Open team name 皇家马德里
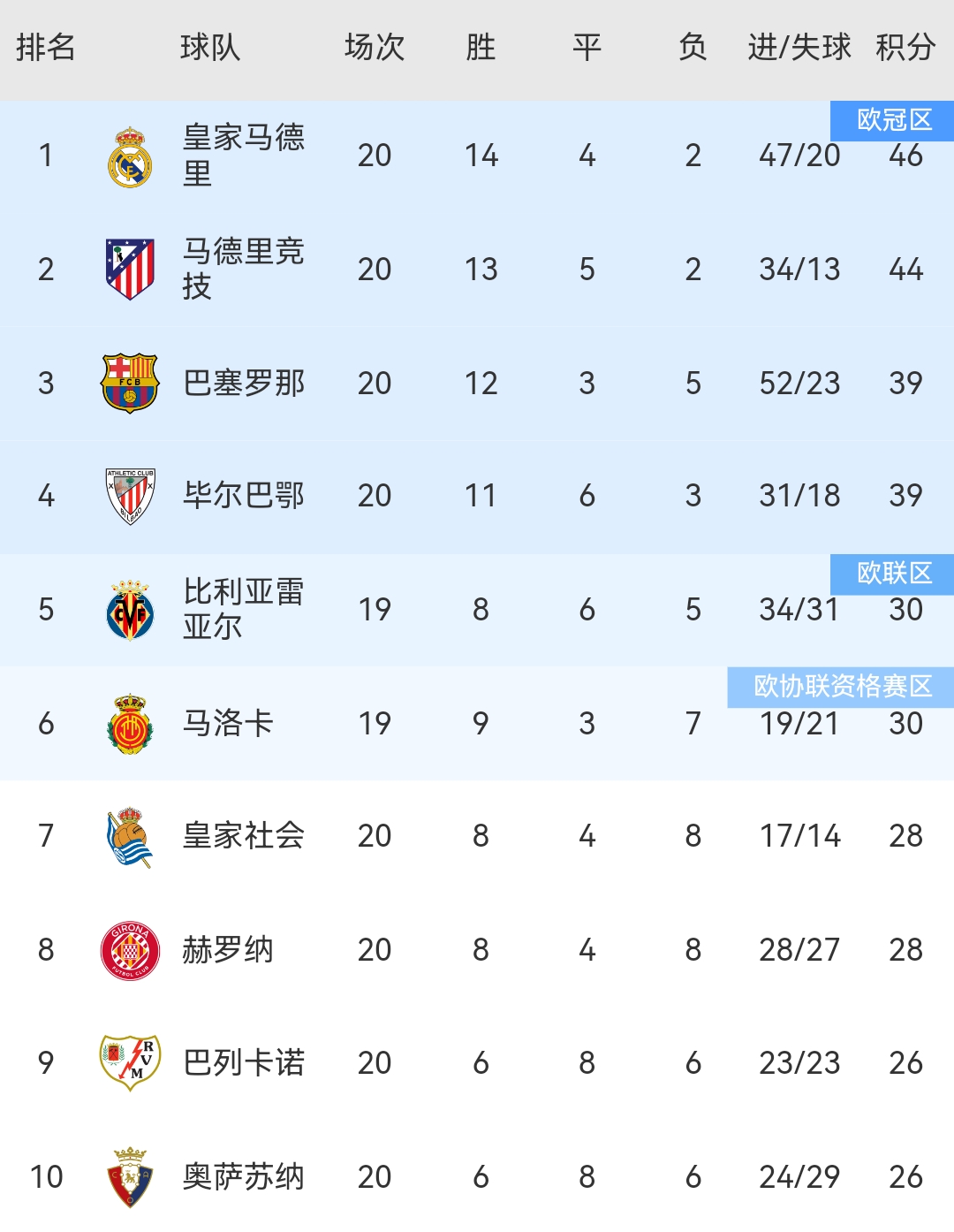This screenshot has height=1232, width=954. [x=243, y=156]
